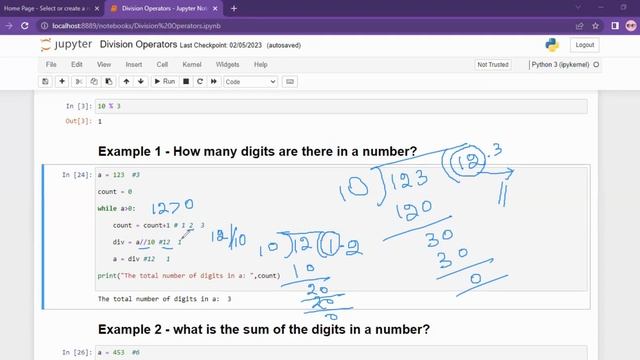Rename notebook title Division Operators

pyautogui.click(x=138, y=44)
